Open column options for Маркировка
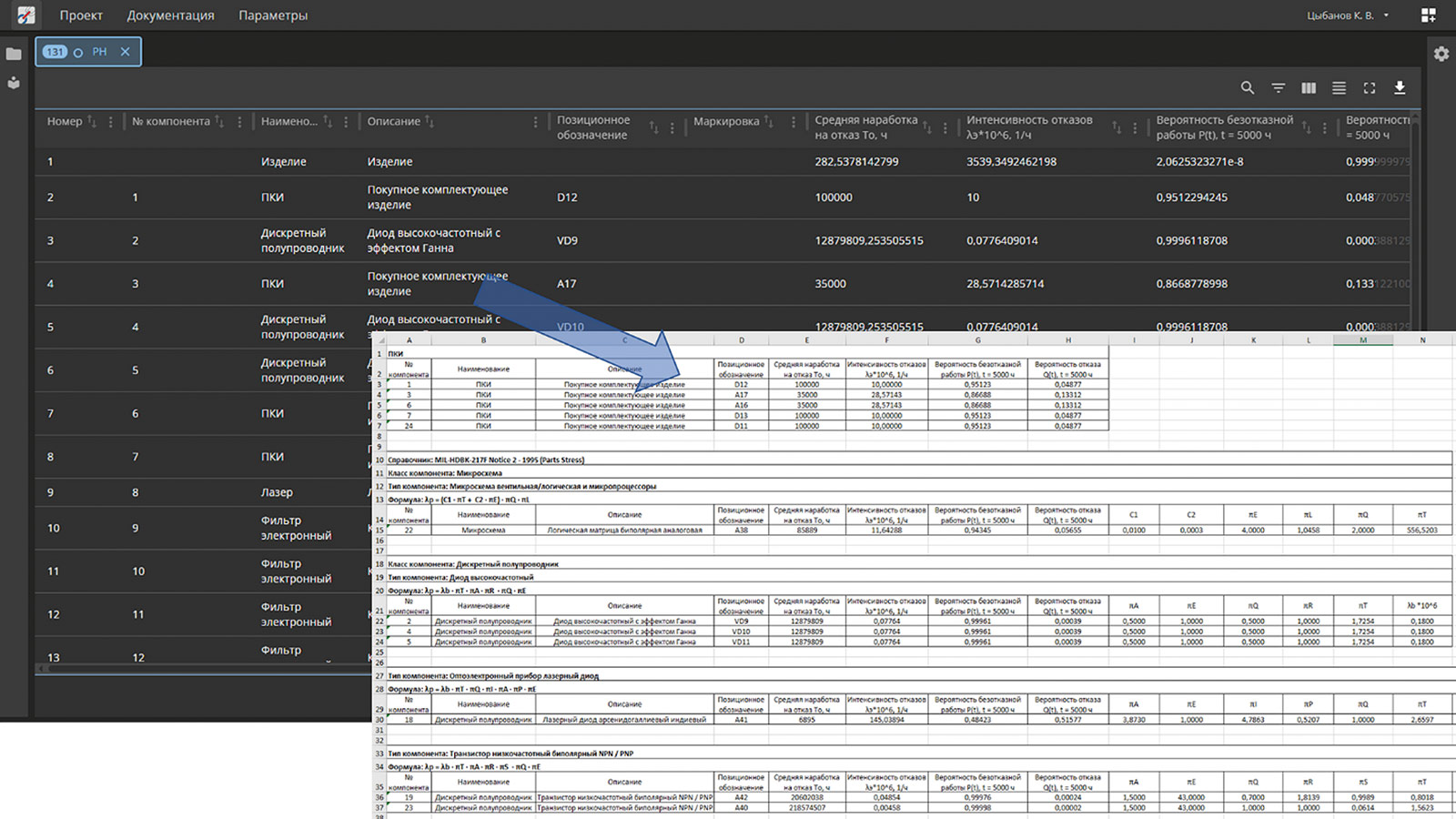This screenshot has height=819, width=1456. coord(794,122)
